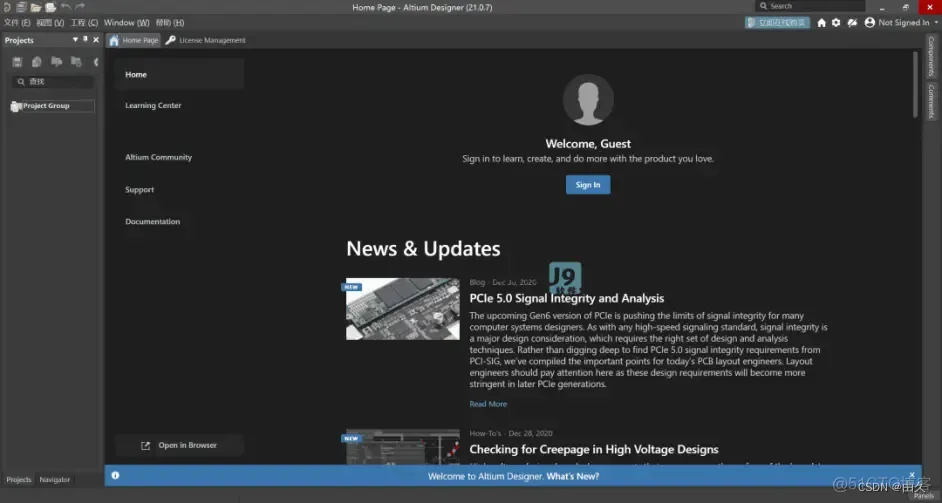Viewport: 942px width, 503px height.
Task: Open the Components side panel tab
Action: pyautogui.click(x=931, y=56)
